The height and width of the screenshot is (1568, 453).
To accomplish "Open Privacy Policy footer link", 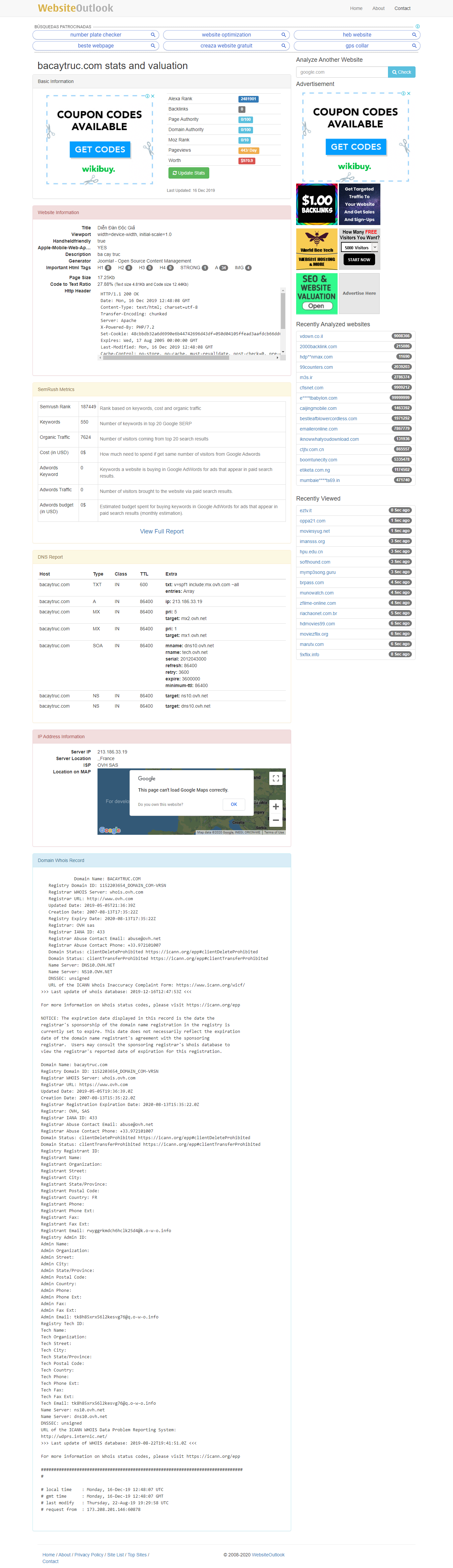I will click(x=89, y=1555).
